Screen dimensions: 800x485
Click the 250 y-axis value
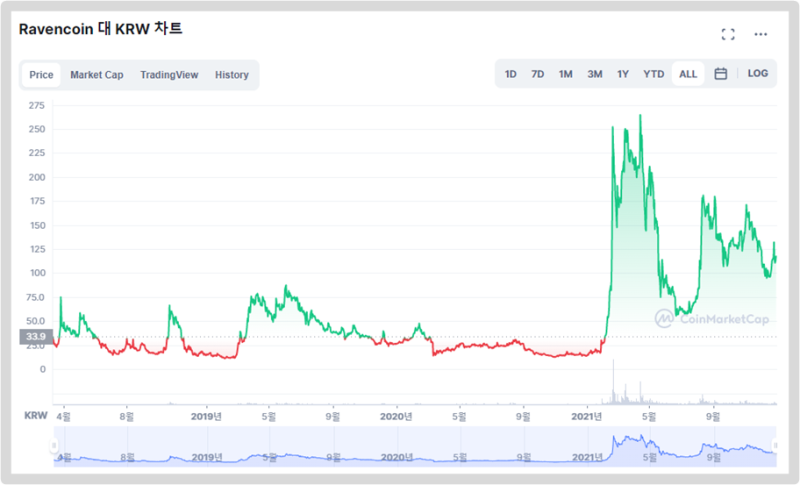37,130
